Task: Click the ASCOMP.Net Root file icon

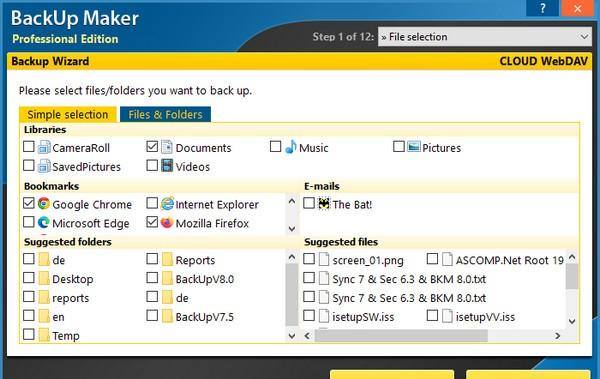Action: click(447, 260)
